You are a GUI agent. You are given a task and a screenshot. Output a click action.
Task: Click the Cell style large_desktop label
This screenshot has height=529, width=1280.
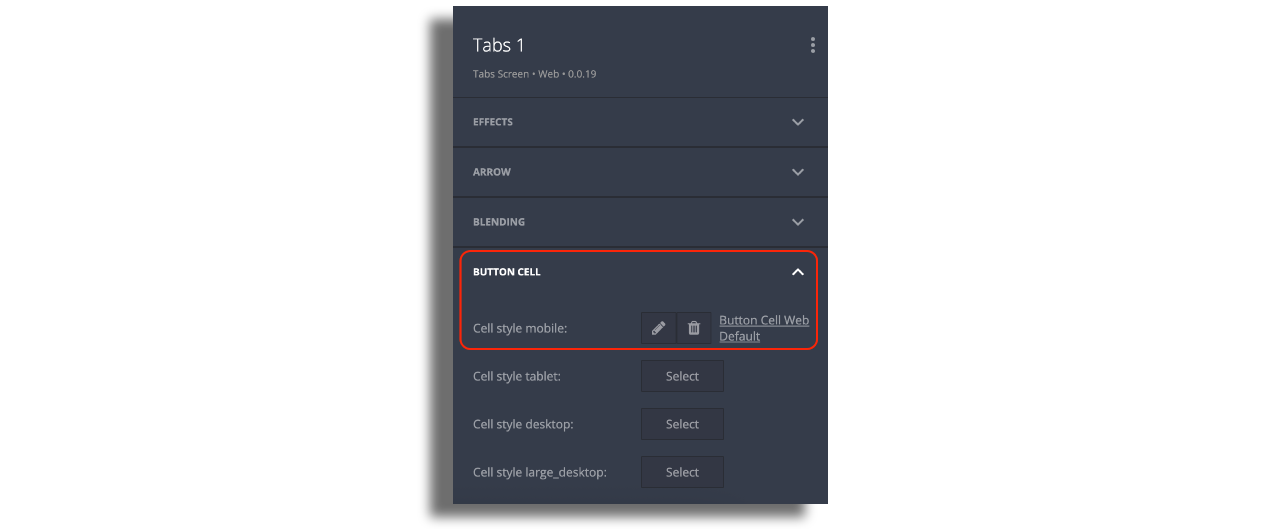540,472
